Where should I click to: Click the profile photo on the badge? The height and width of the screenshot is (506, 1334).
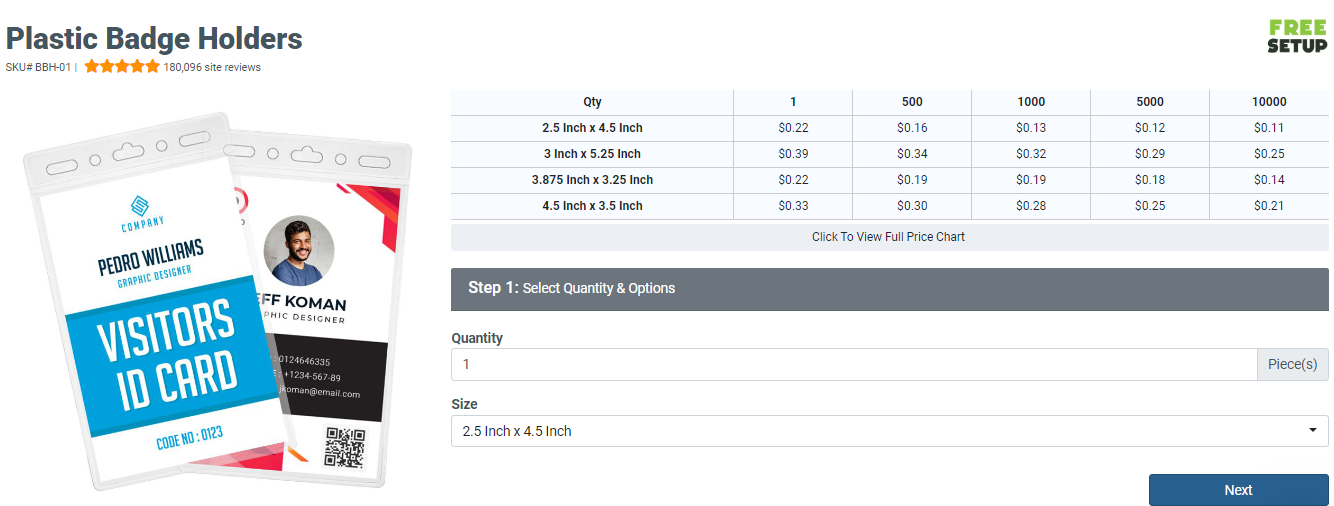pyautogui.click(x=298, y=251)
